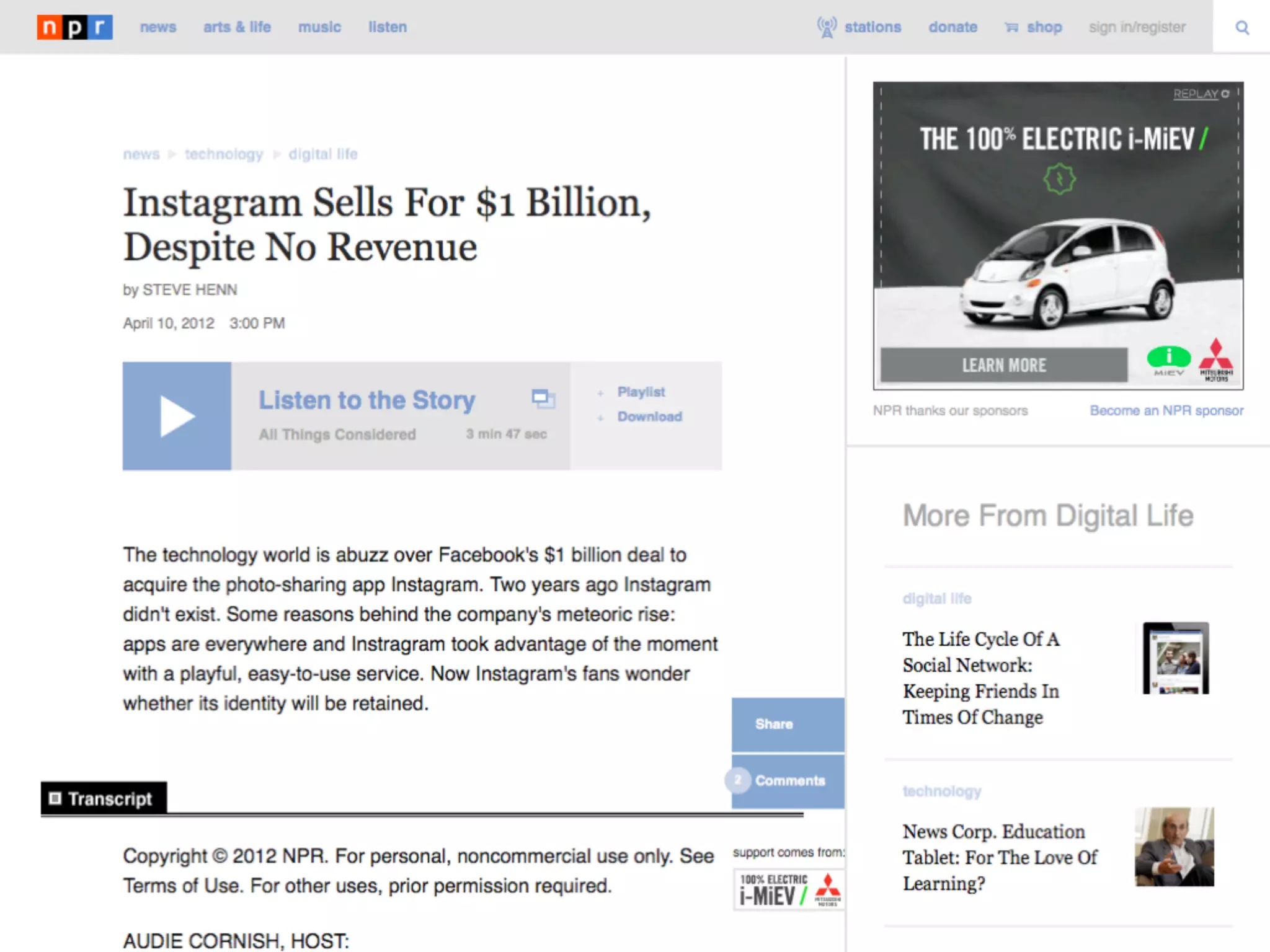This screenshot has width=1270, height=952.
Task: Play the Listen to the Story audio
Action: (x=177, y=416)
